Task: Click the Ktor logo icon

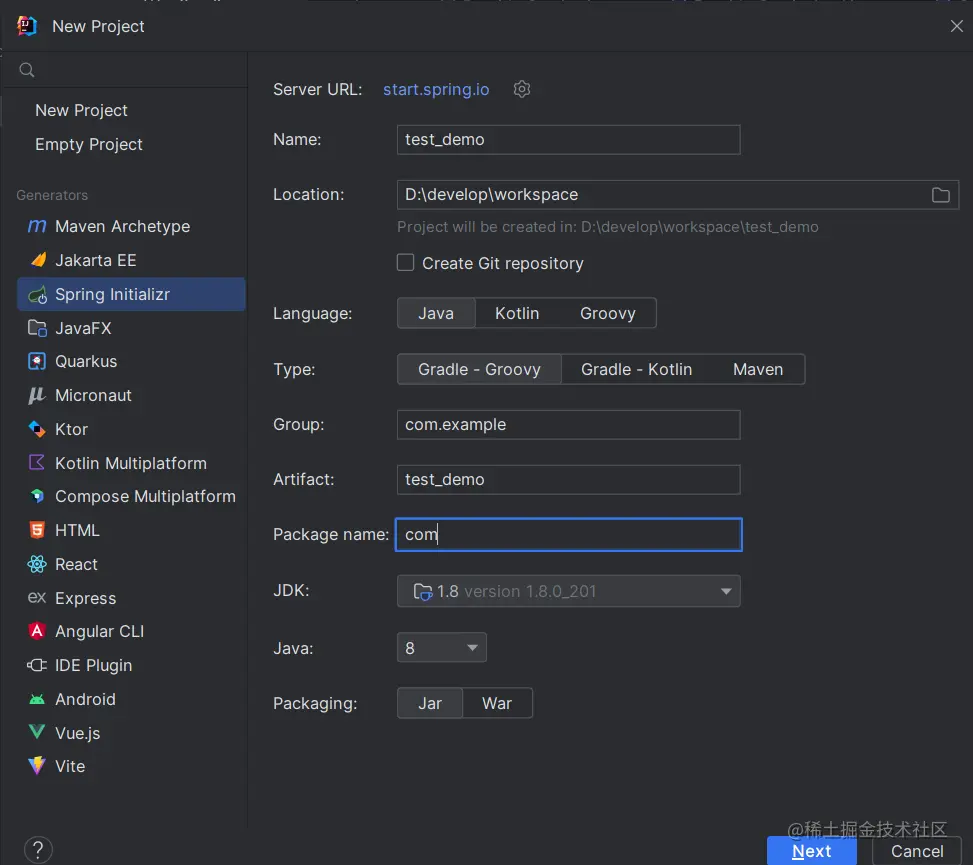Action: point(37,429)
